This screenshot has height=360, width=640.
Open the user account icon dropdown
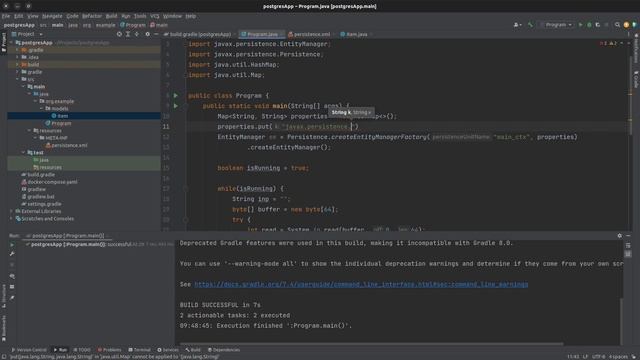tap(517, 25)
